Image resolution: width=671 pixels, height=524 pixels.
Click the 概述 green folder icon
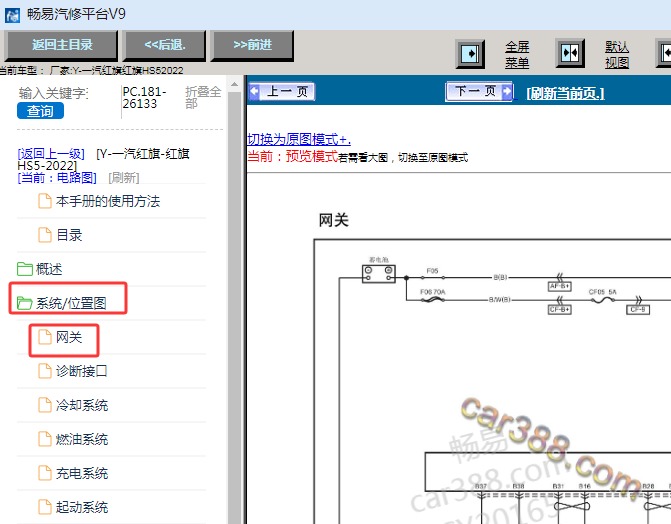(25, 269)
